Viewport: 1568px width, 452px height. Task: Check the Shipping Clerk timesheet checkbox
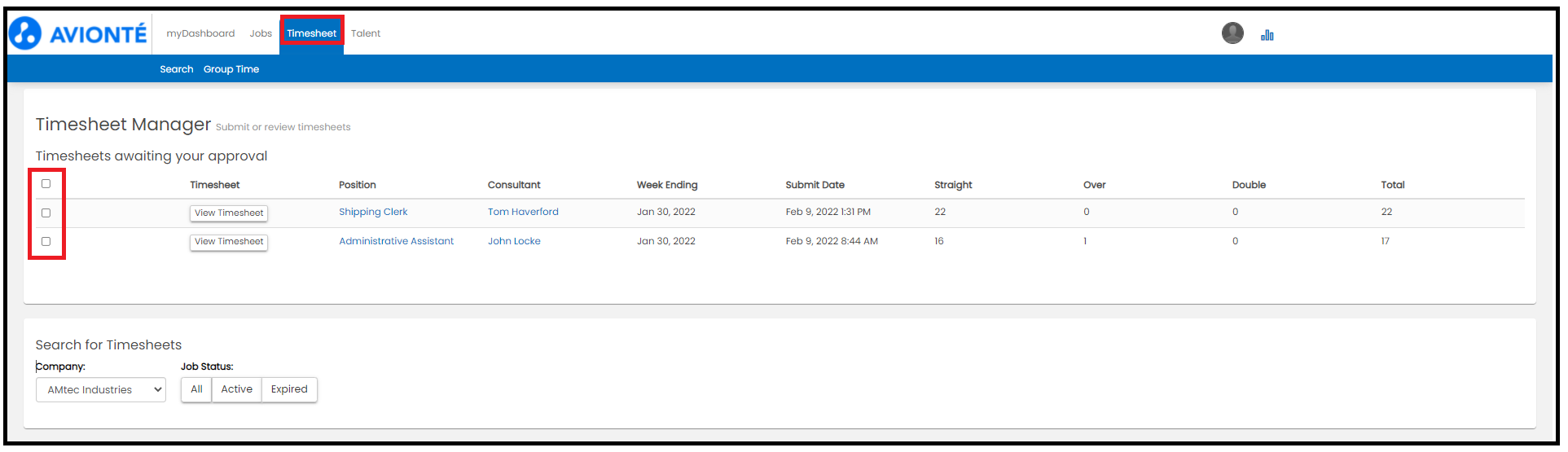point(46,213)
